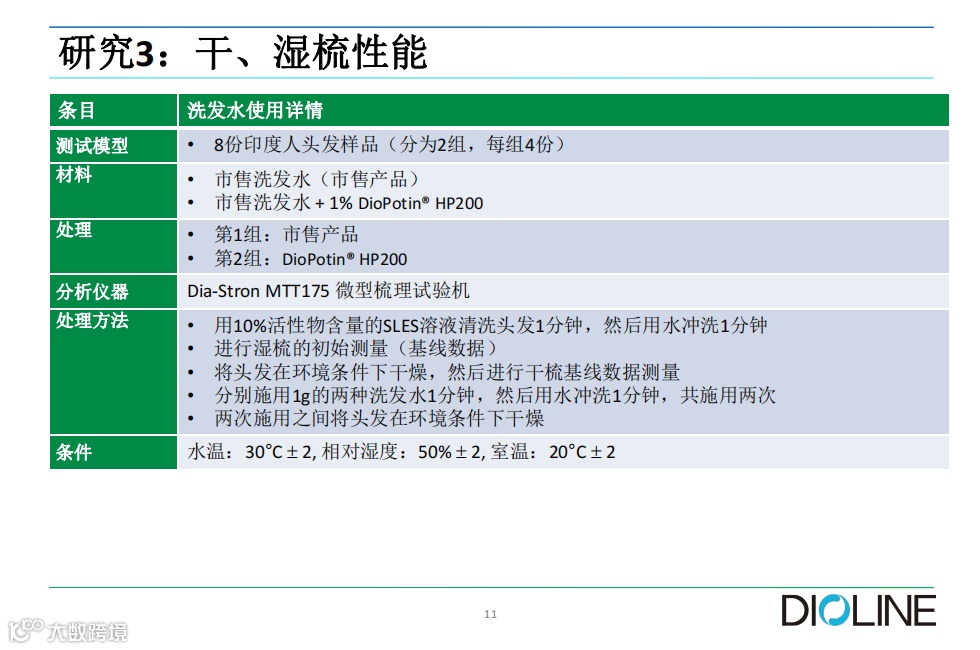Click the 测试模型 row label
This screenshot has width=980, height=650.
click(x=92, y=146)
